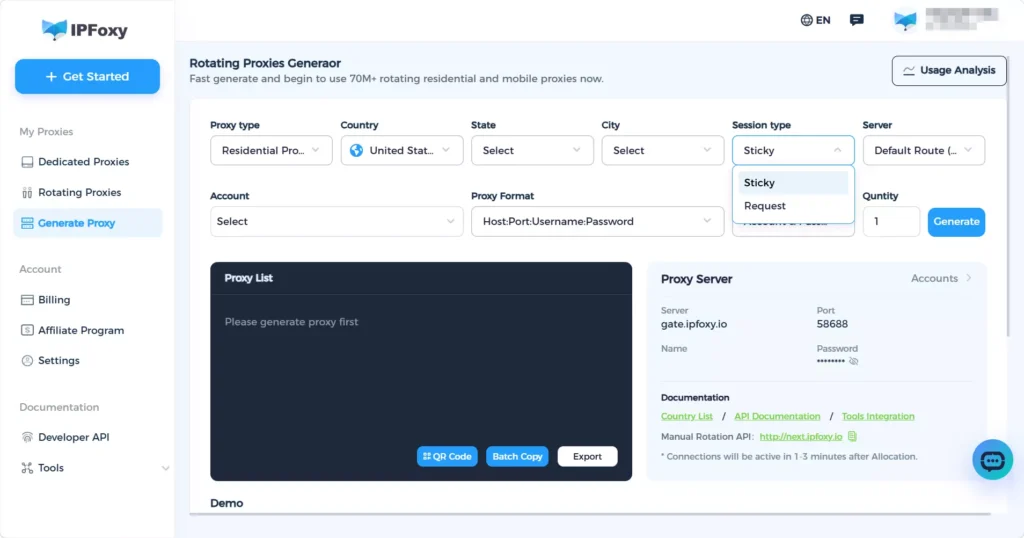Image resolution: width=1024 pixels, height=538 pixels.
Task: Go to Billing in sidebar
Action: click(x=54, y=300)
